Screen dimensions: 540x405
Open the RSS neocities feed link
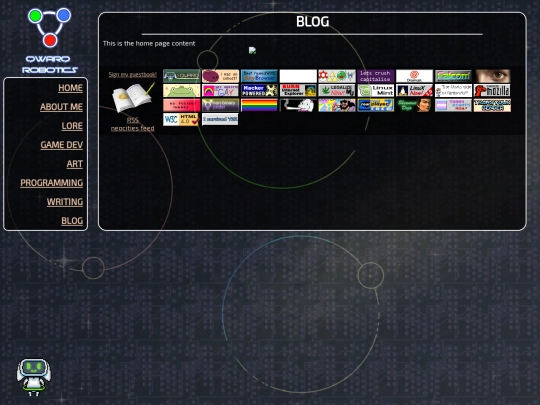133,124
